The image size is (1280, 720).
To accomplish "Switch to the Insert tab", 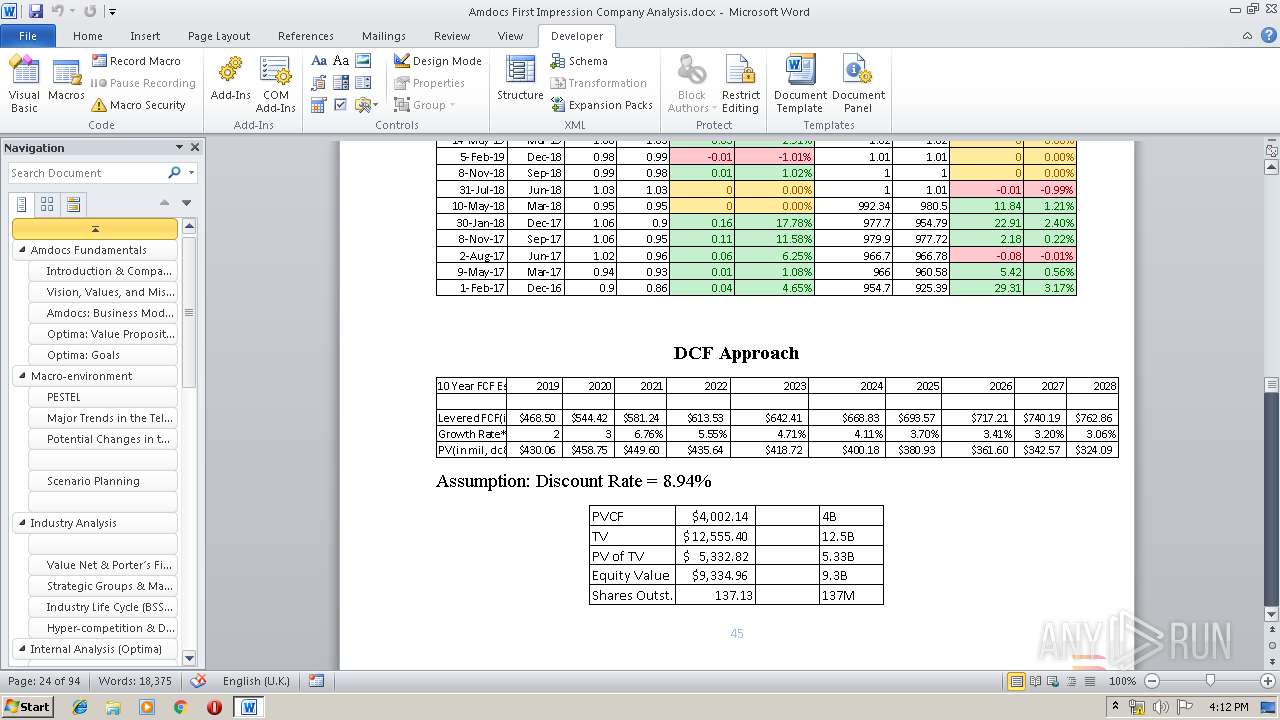I will coord(145,36).
